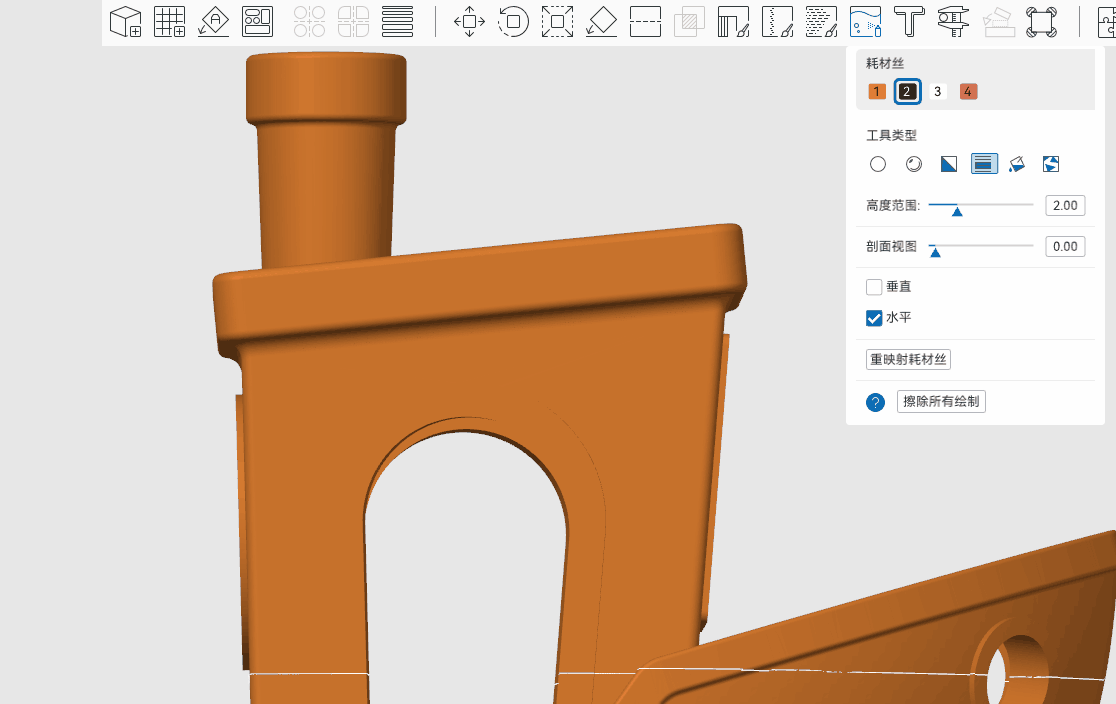1116x704 pixels.
Task: Select filament 2 black swatch
Action: click(x=907, y=91)
